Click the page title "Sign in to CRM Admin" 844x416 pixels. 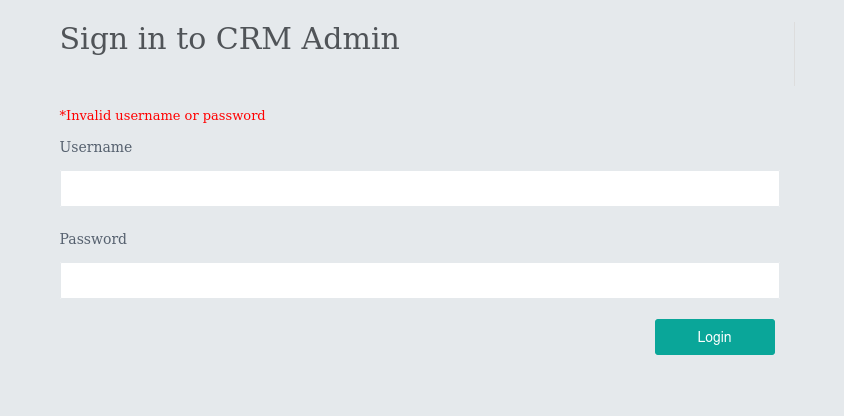click(229, 39)
